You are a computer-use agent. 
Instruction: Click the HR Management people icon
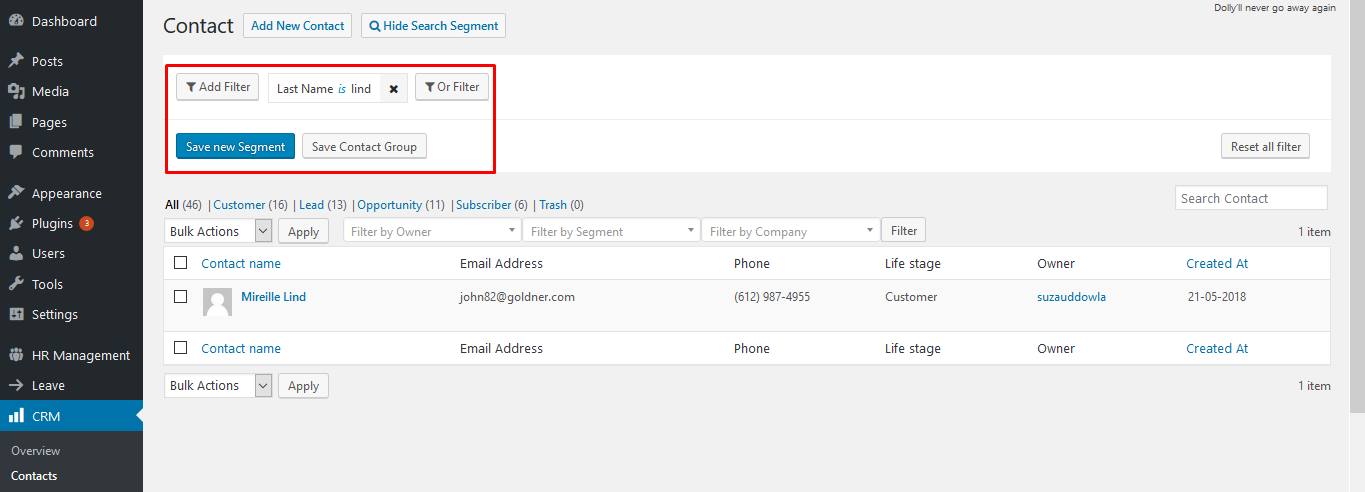16,355
